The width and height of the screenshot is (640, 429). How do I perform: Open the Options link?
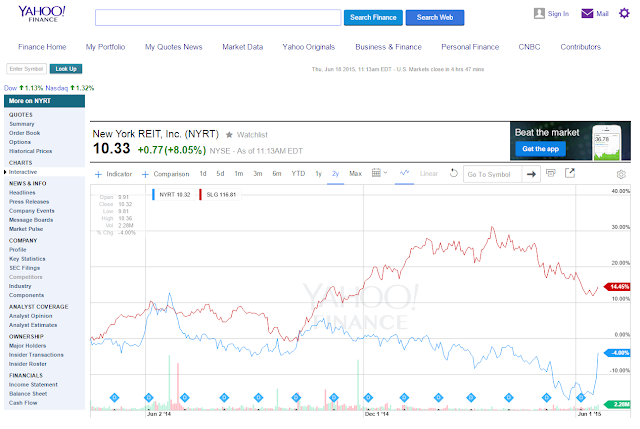(20, 142)
